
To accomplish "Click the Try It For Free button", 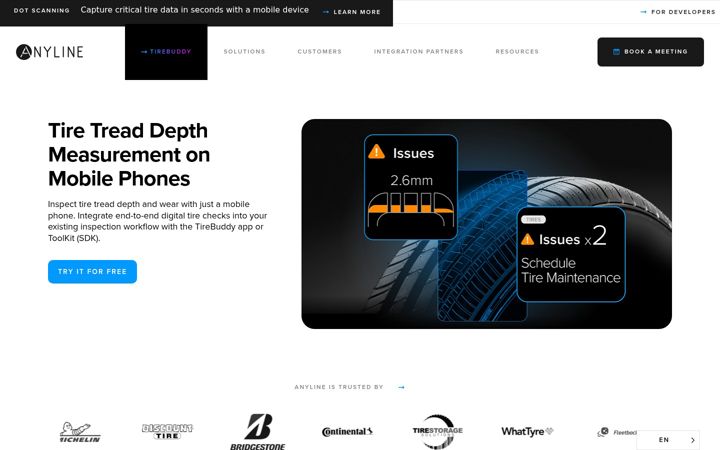I will [92, 272].
